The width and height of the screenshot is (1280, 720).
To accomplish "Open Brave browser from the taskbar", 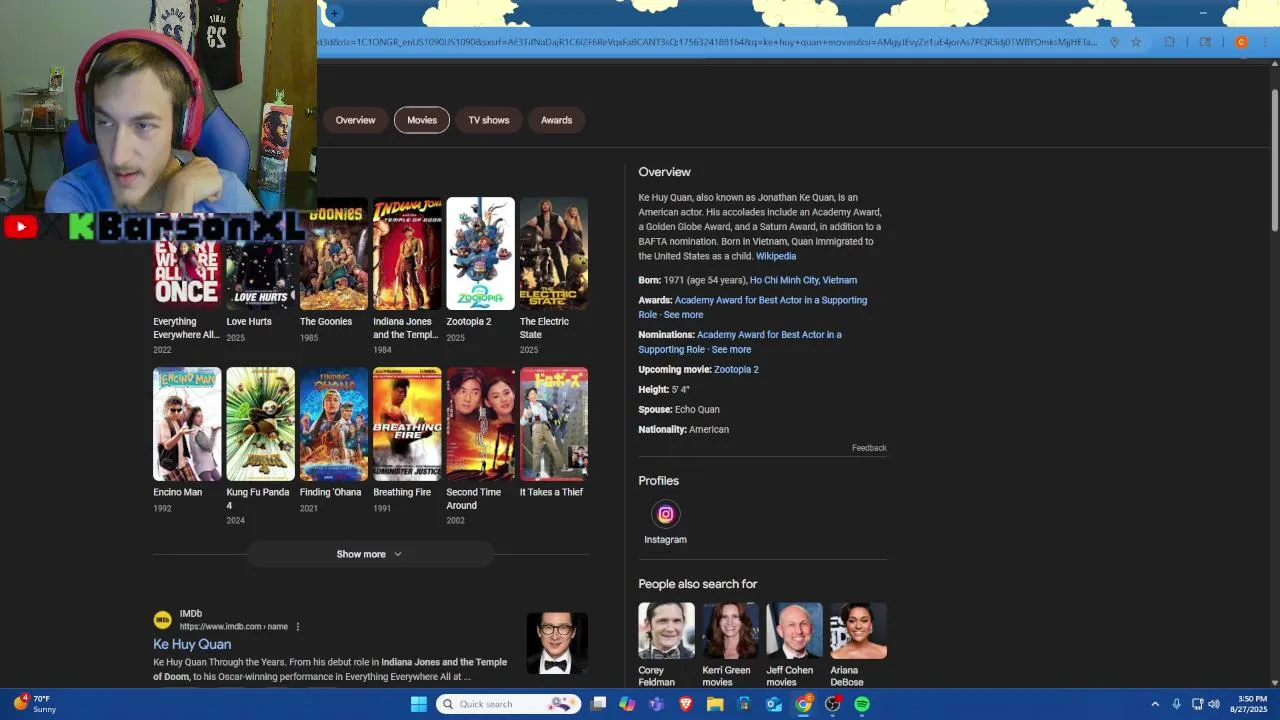I will [x=685, y=704].
